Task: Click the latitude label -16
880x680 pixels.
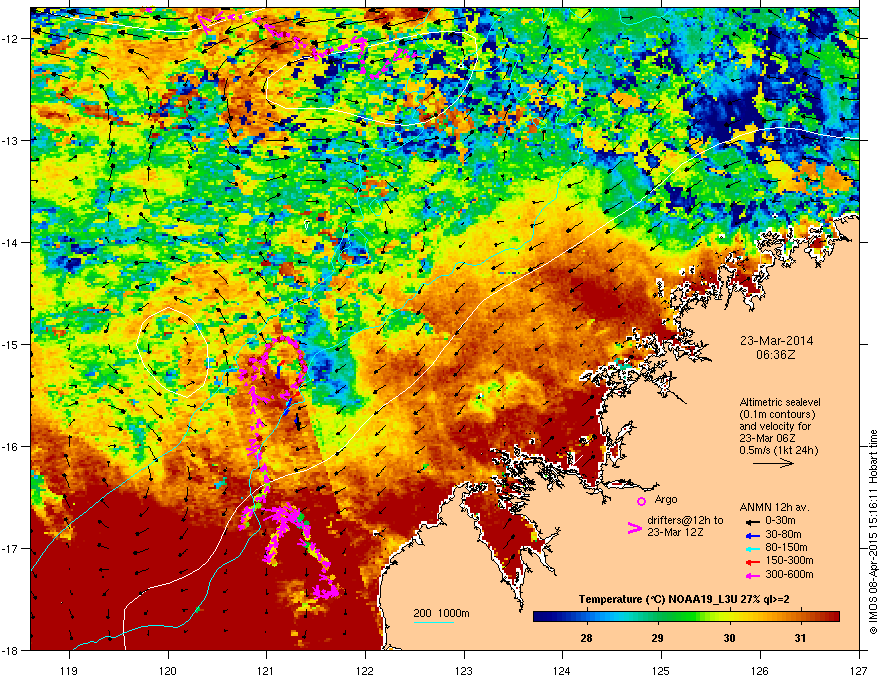Action: [10, 447]
